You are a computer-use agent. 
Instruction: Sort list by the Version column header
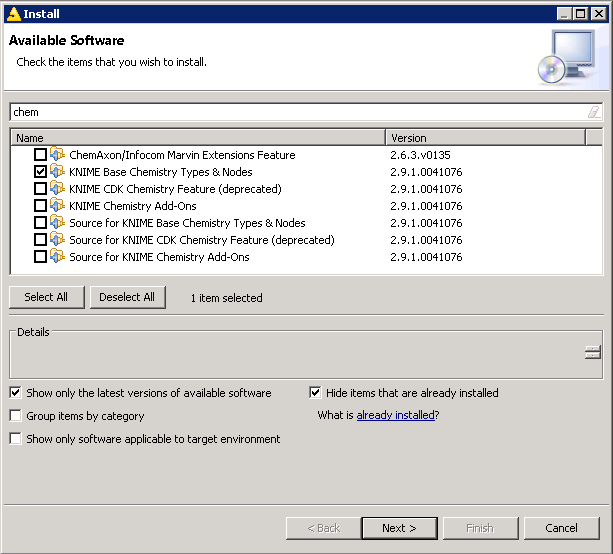[x=493, y=138]
